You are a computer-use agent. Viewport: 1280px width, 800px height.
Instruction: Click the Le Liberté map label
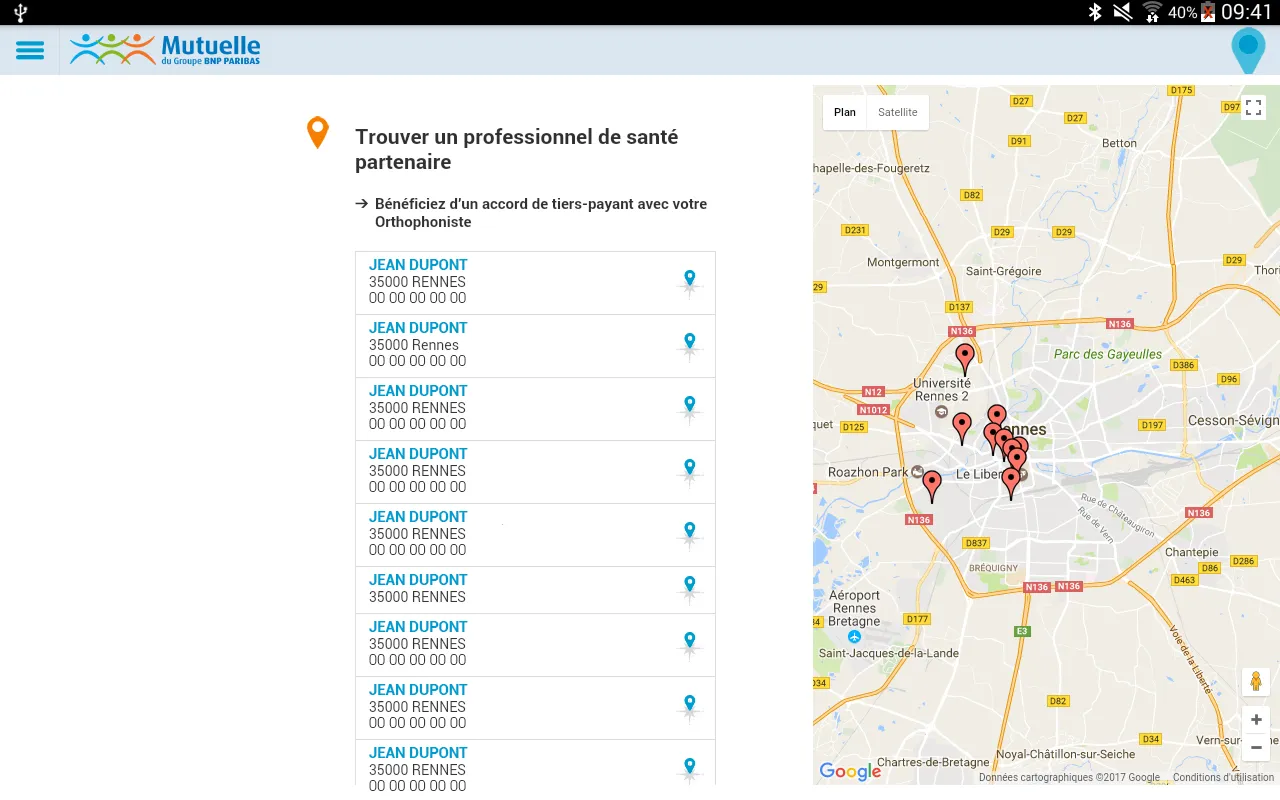pos(982,474)
